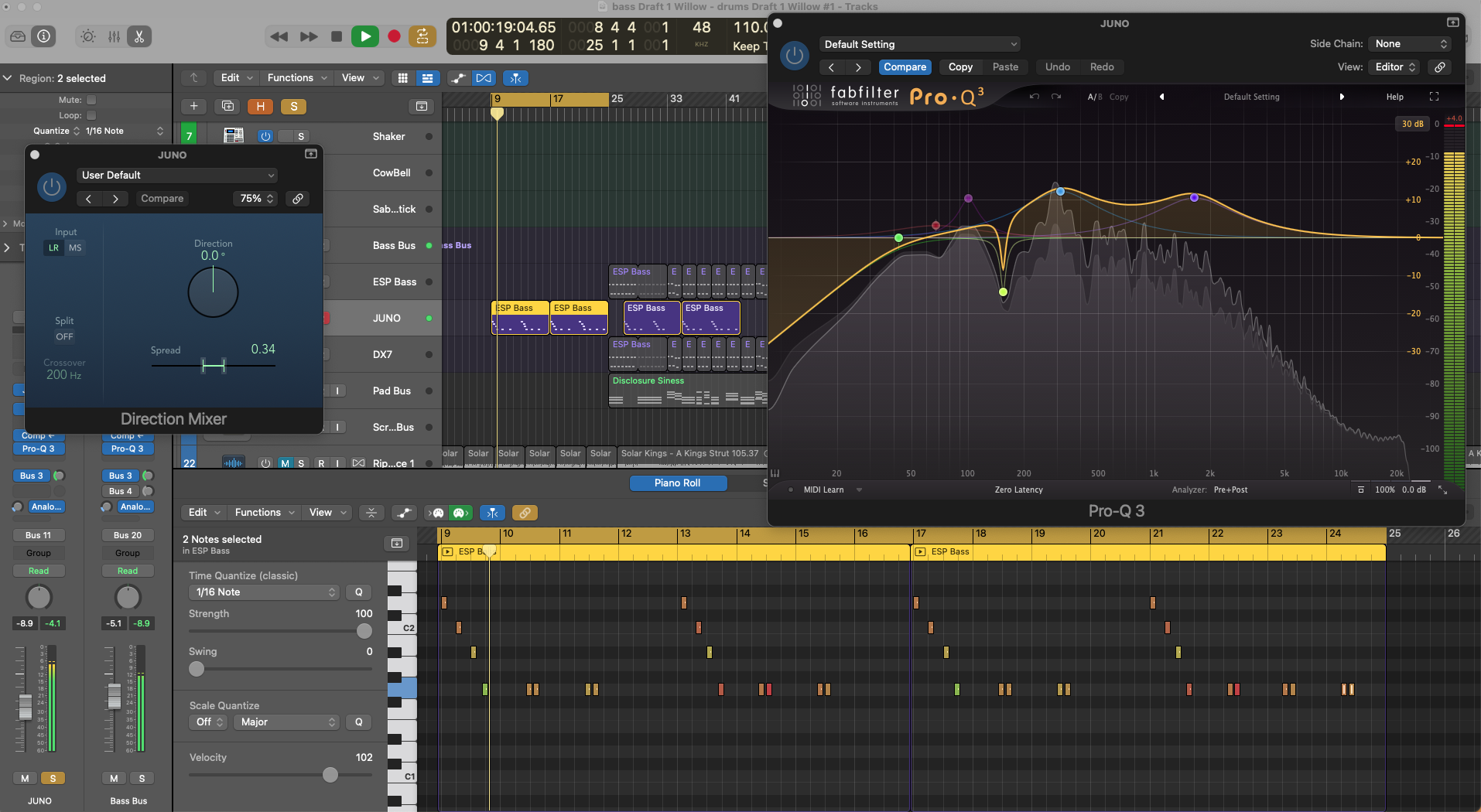Select LR input mode in Direction Mixer
This screenshot has width=1481, height=812.
pyautogui.click(x=53, y=248)
